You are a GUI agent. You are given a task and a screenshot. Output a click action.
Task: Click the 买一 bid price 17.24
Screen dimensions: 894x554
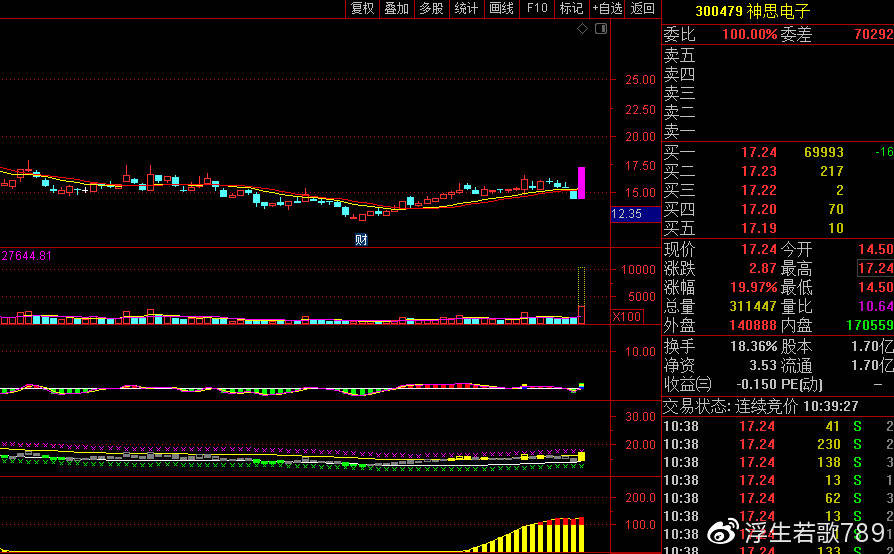tap(758, 153)
